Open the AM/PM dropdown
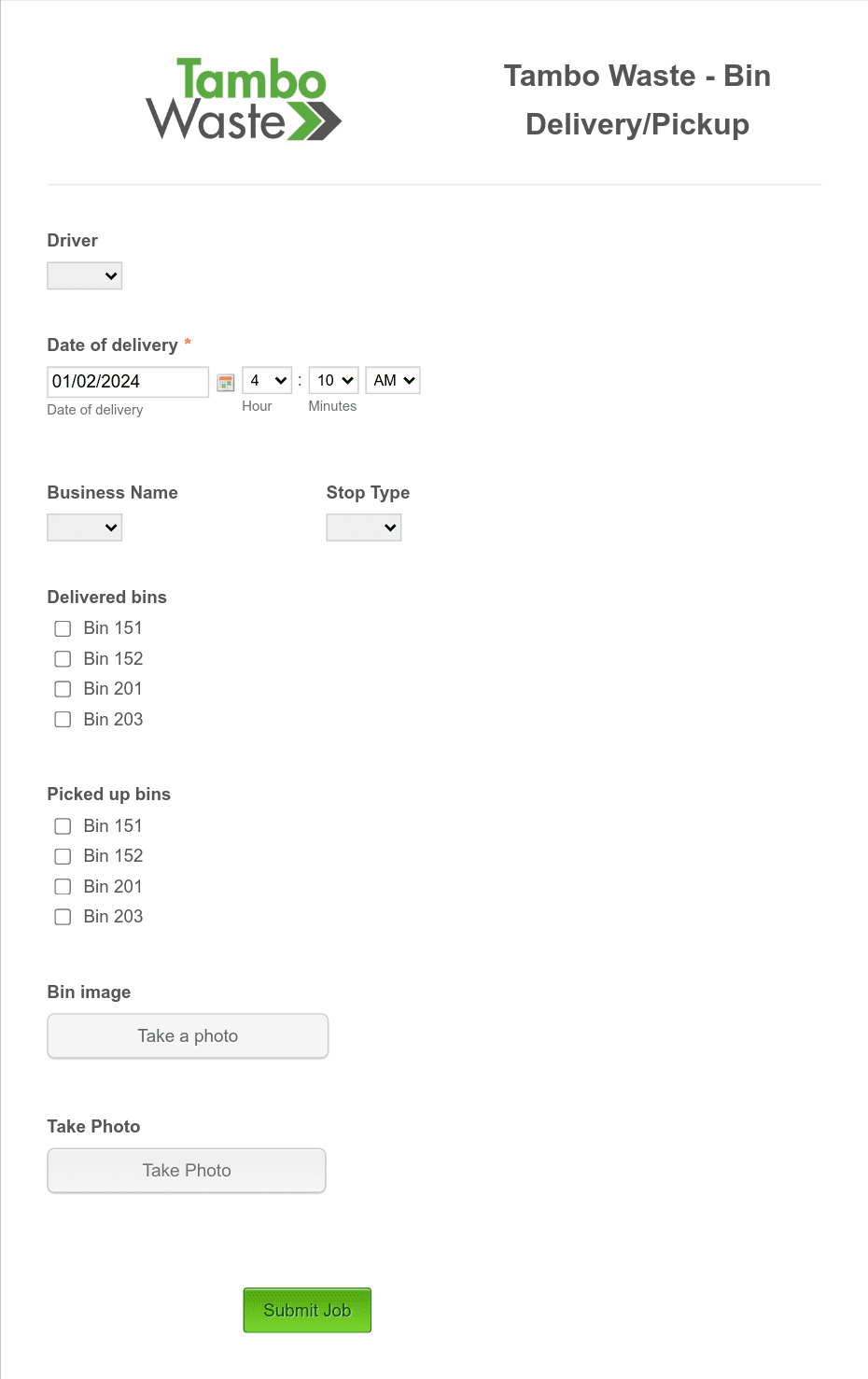Screen dimensions: 868x1379 click(392, 380)
